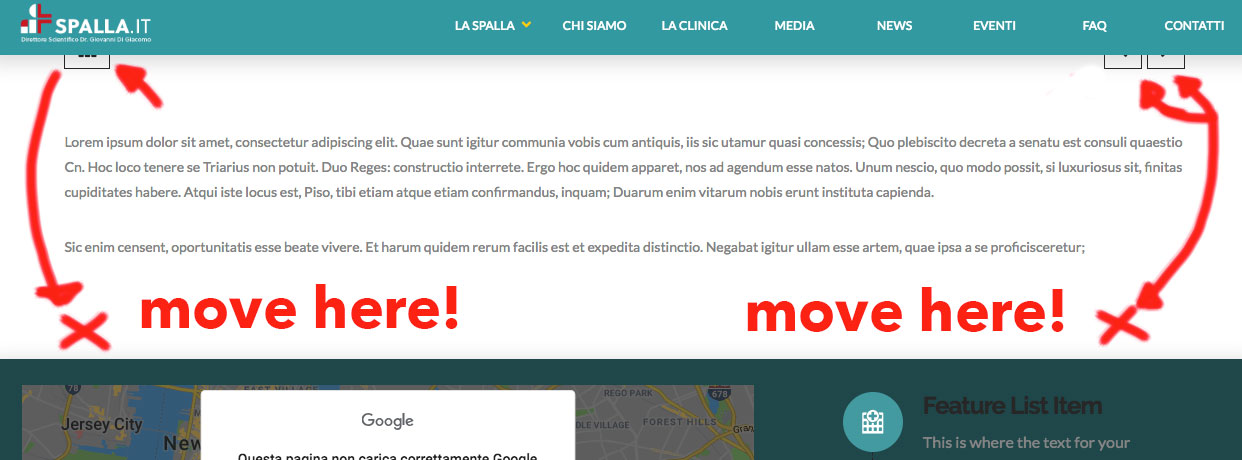Navigate to La Clinica
Image resolution: width=1242 pixels, height=460 pixels.
(x=694, y=26)
